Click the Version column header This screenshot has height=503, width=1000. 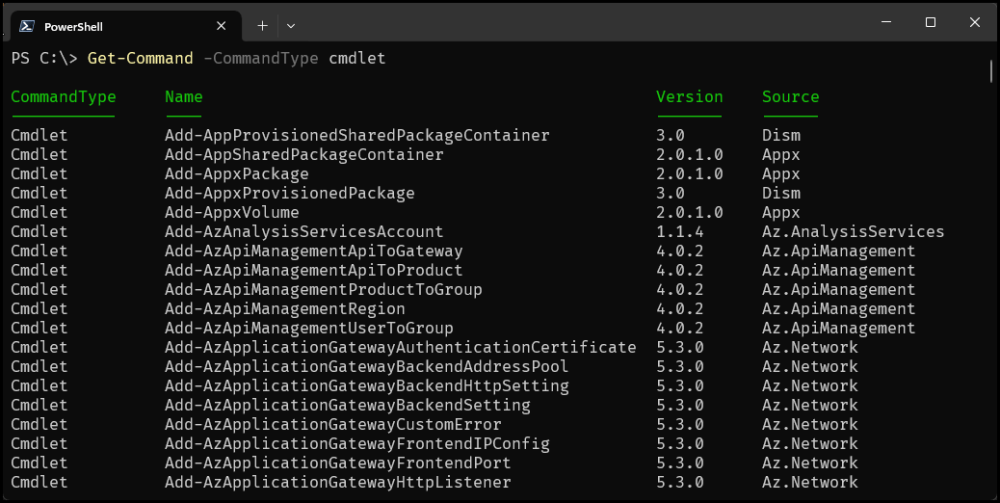point(689,97)
